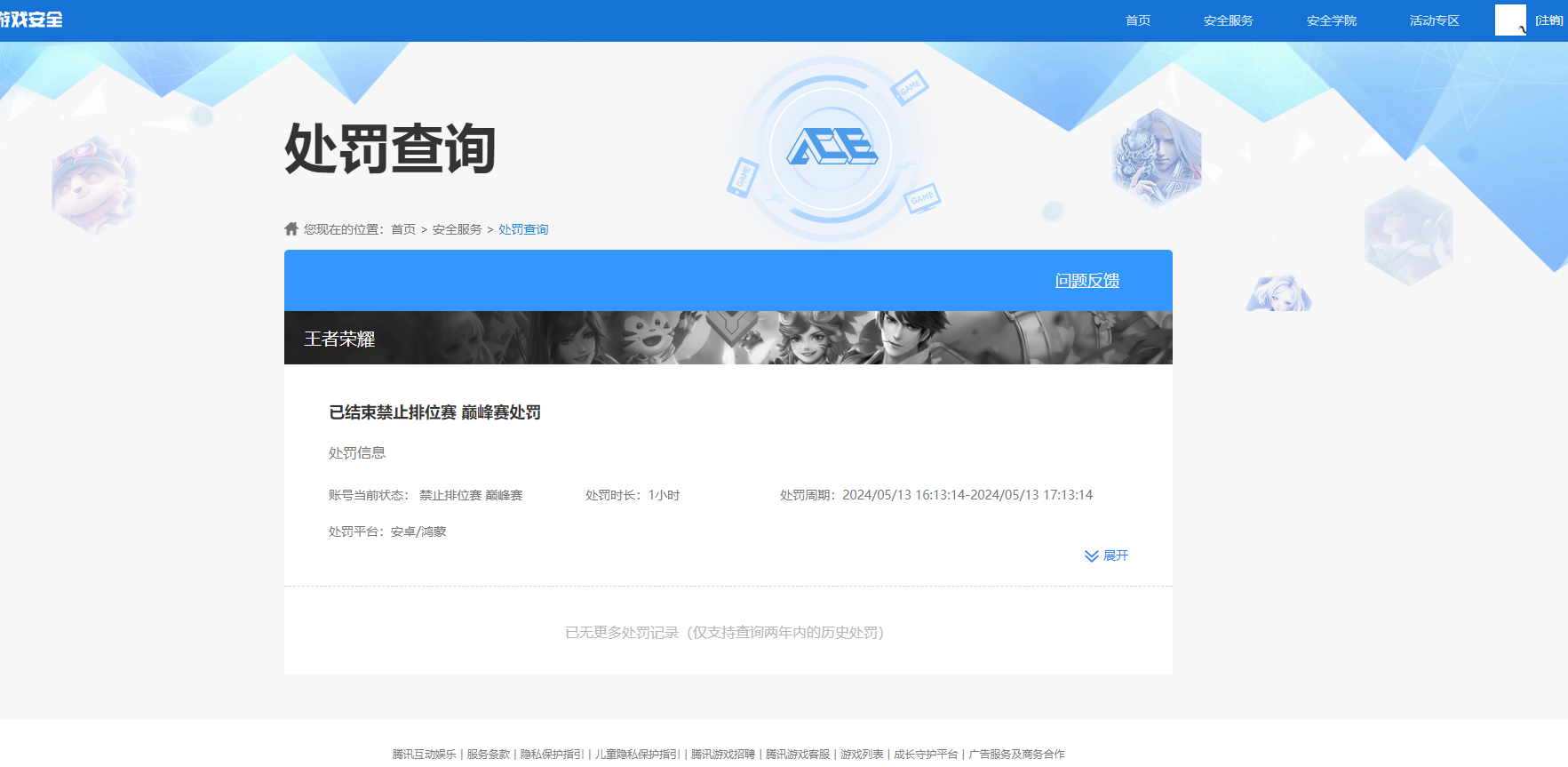Screen dimensions: 1568x767
Task: Click 处罚查询 breadcrumb link
Action: [523, 229]
